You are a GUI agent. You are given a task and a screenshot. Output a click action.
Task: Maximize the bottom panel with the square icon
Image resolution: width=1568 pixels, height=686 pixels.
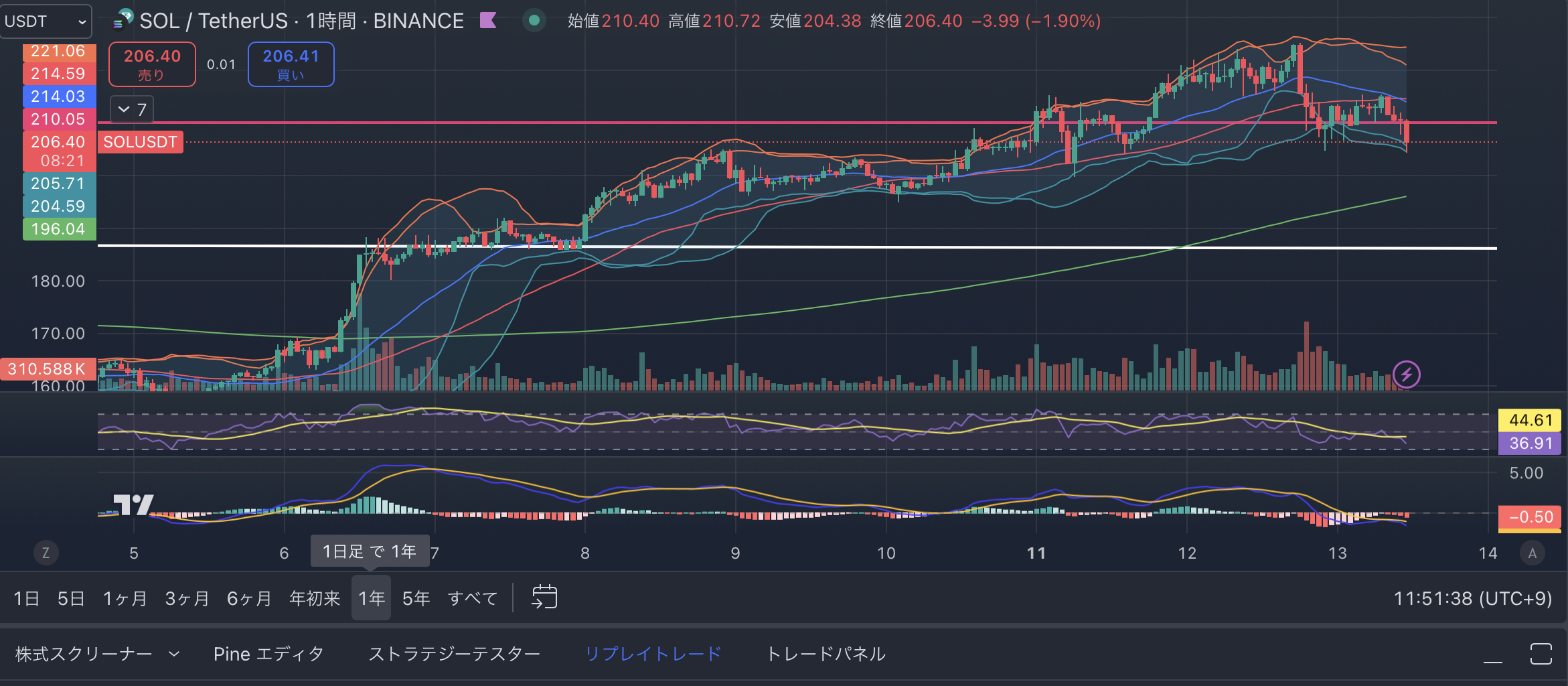[1541, 654]
